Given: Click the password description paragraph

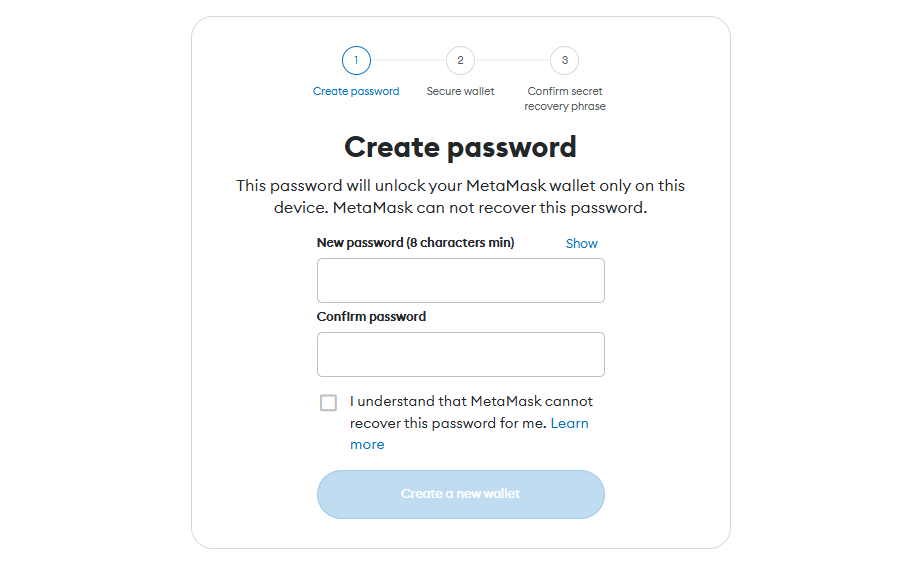Looking at the screenshot, I should point(460,197).
